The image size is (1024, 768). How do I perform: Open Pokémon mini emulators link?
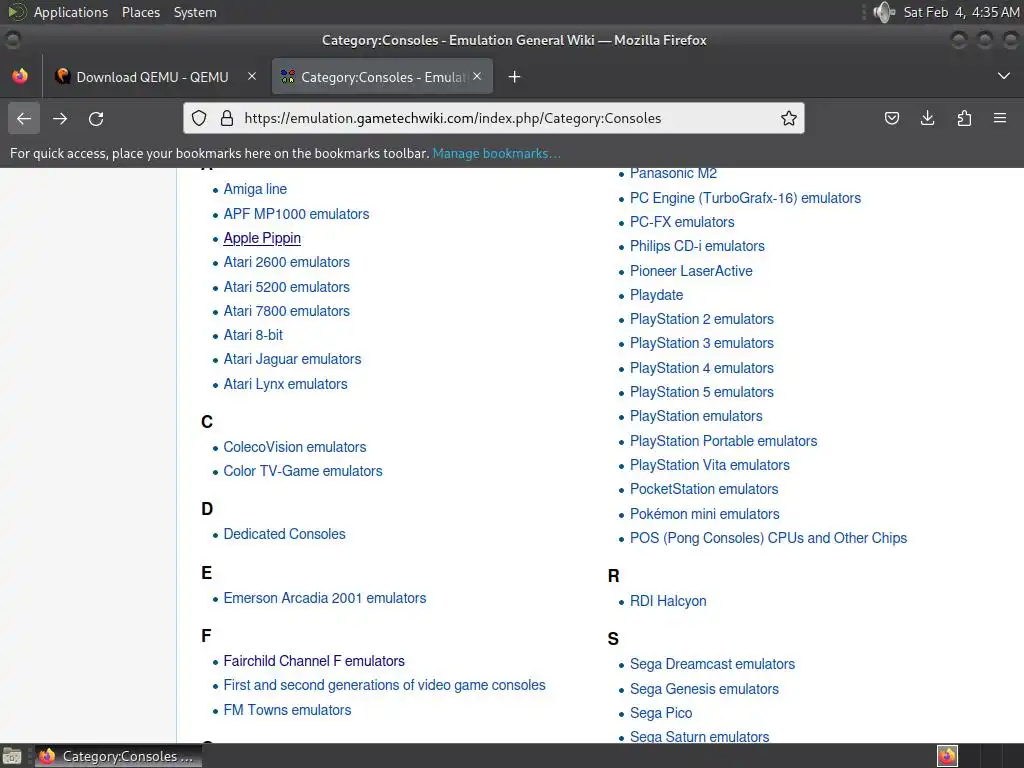point(705,515)
